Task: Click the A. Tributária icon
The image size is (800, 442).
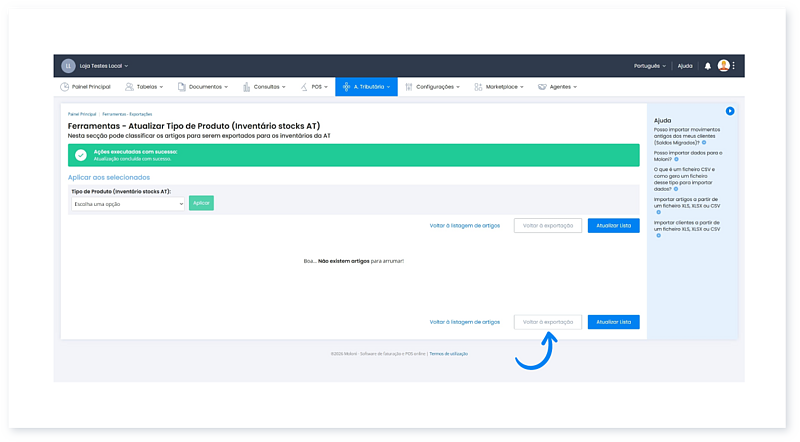Action: pyautogui.click(x=346, y=87)
